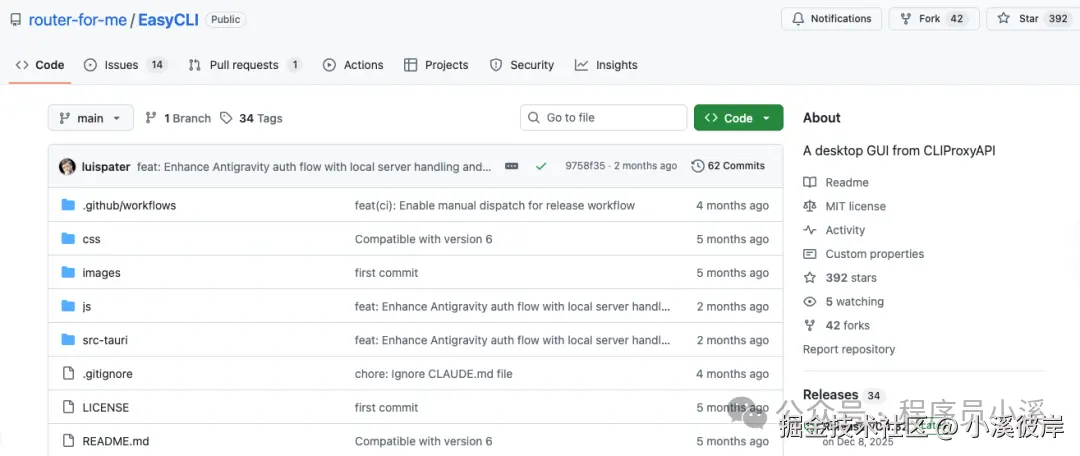
Task: Open the .github/workflows folder
Action: (129, 205)
